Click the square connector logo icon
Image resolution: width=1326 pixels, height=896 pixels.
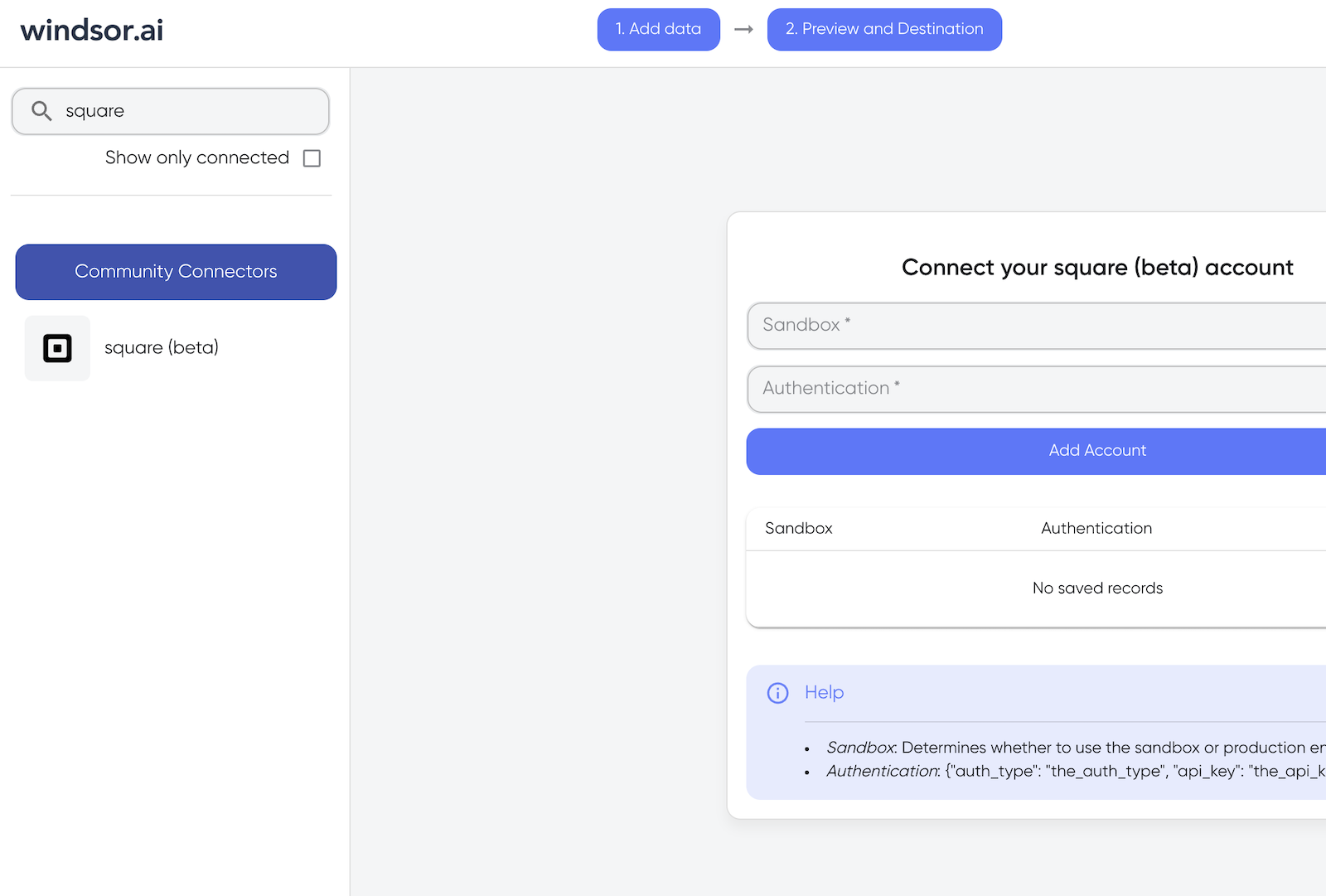57,348
